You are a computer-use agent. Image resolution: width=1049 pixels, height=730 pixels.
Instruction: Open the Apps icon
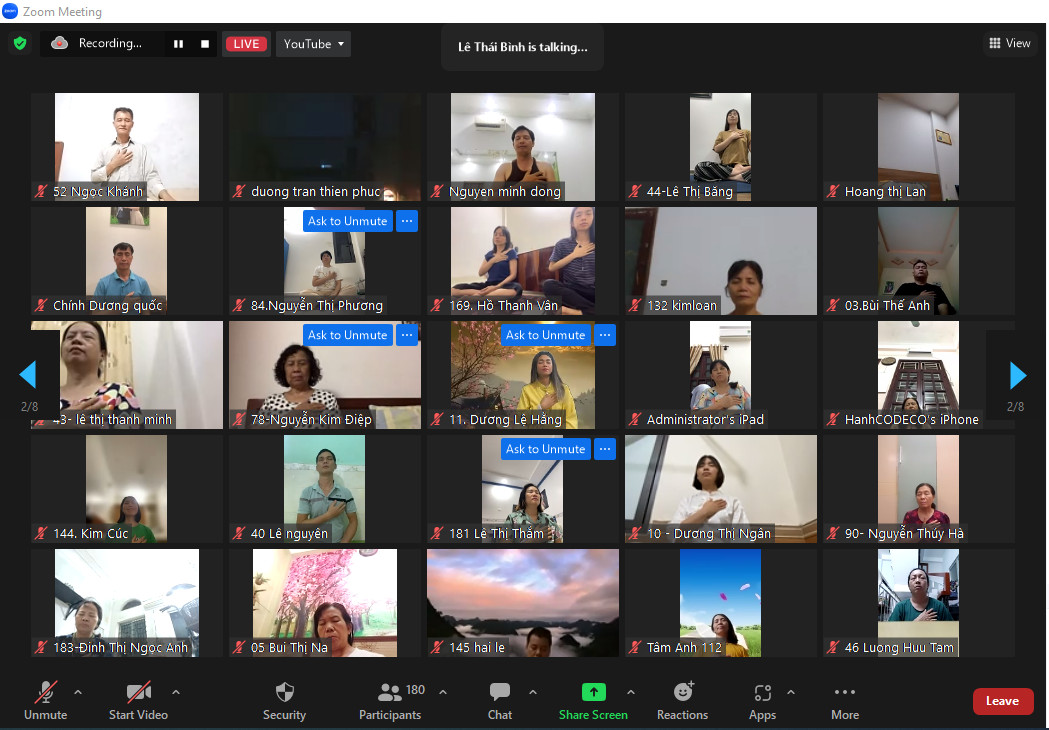tap(763, 693)
